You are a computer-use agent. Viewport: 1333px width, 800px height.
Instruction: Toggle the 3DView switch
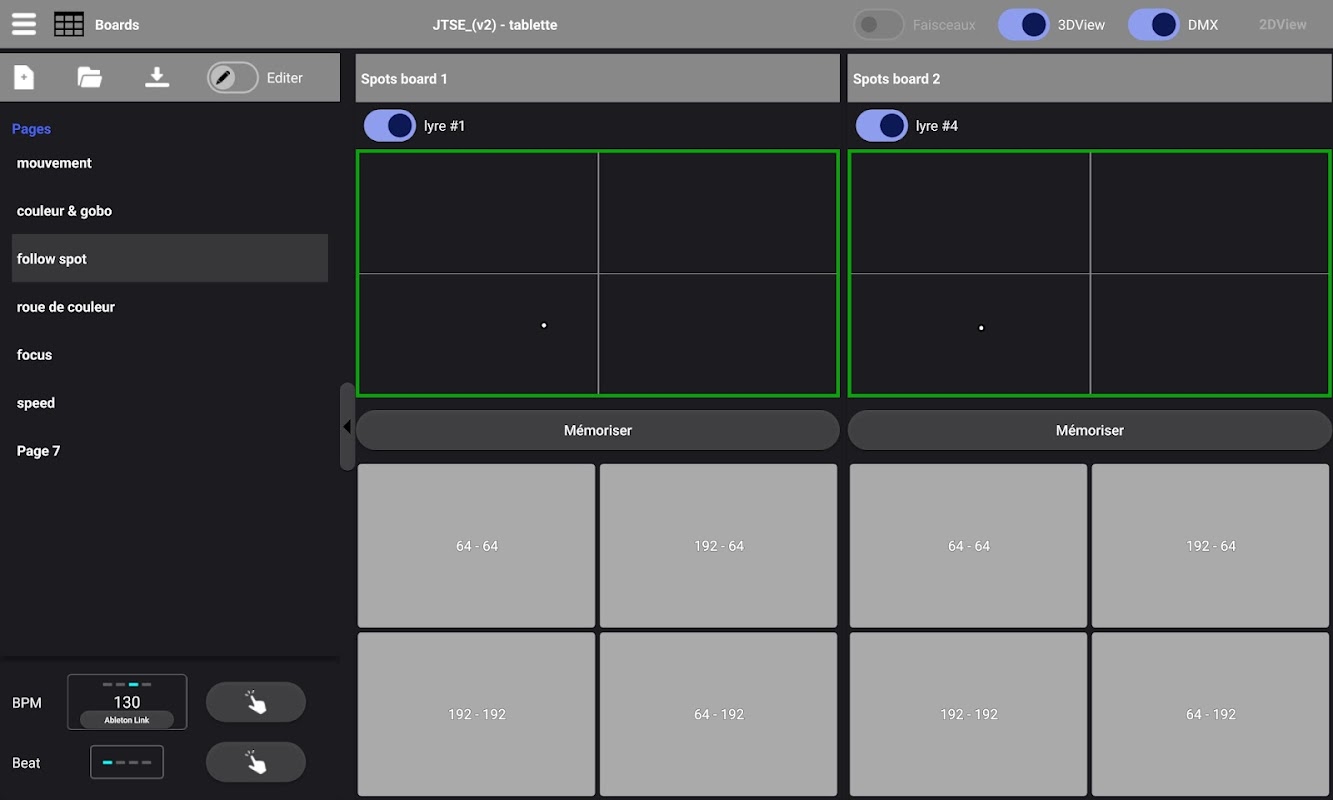tap(1024, 25)
